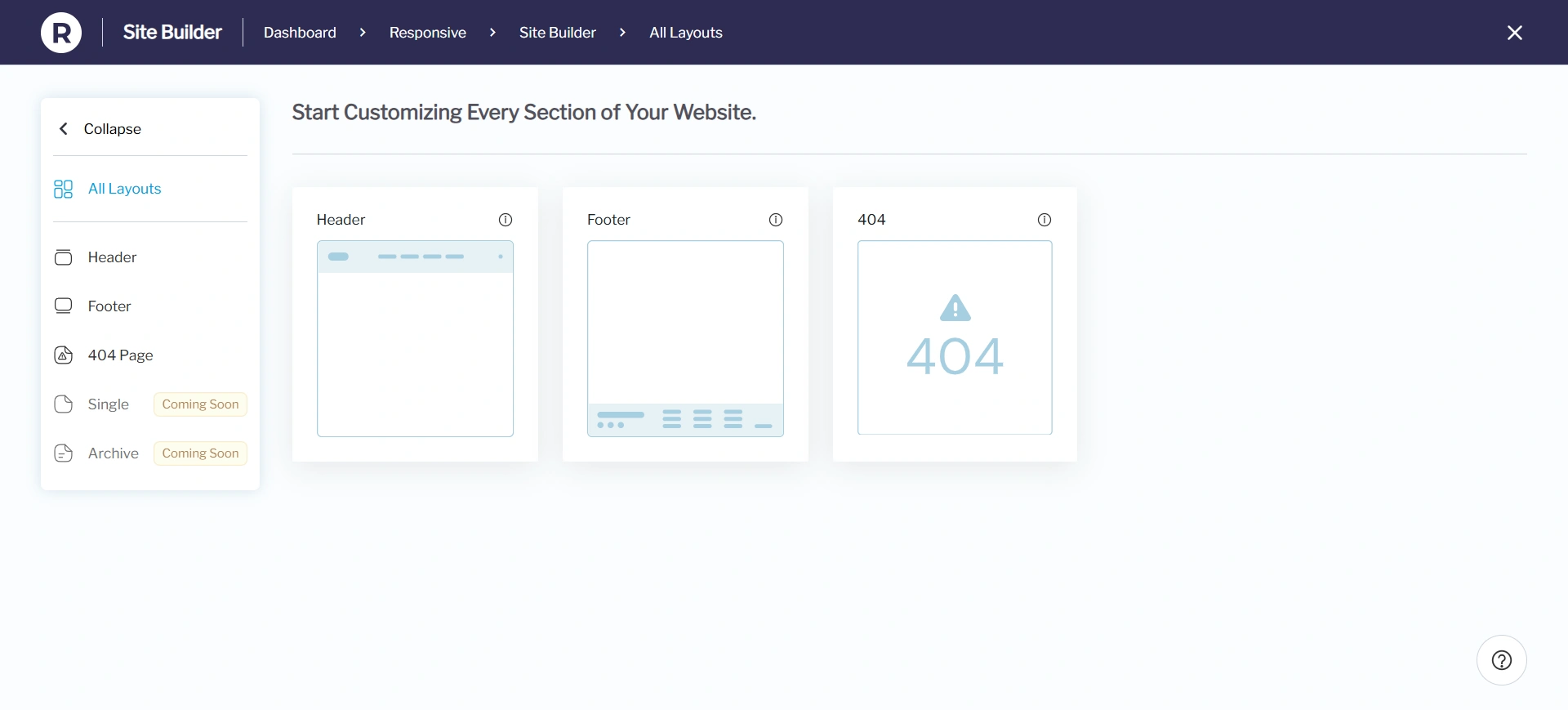Show info for the 404 card
This screenshot has width=1568, height=710.
click(1045, 220)
